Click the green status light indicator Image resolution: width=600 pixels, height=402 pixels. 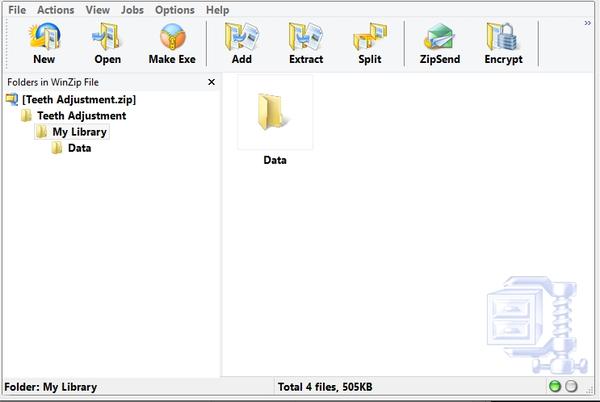(x=554, y=386)
